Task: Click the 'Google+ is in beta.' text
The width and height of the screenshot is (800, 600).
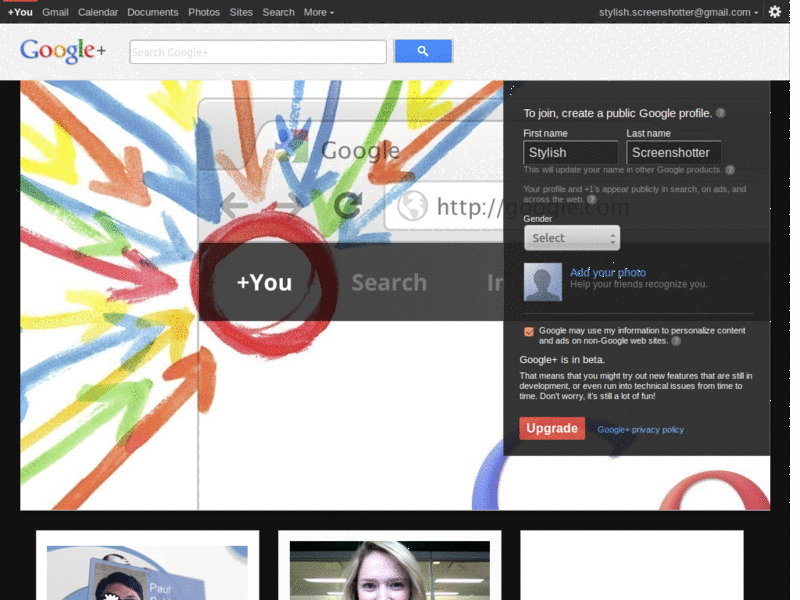Action: click(562, 360)
